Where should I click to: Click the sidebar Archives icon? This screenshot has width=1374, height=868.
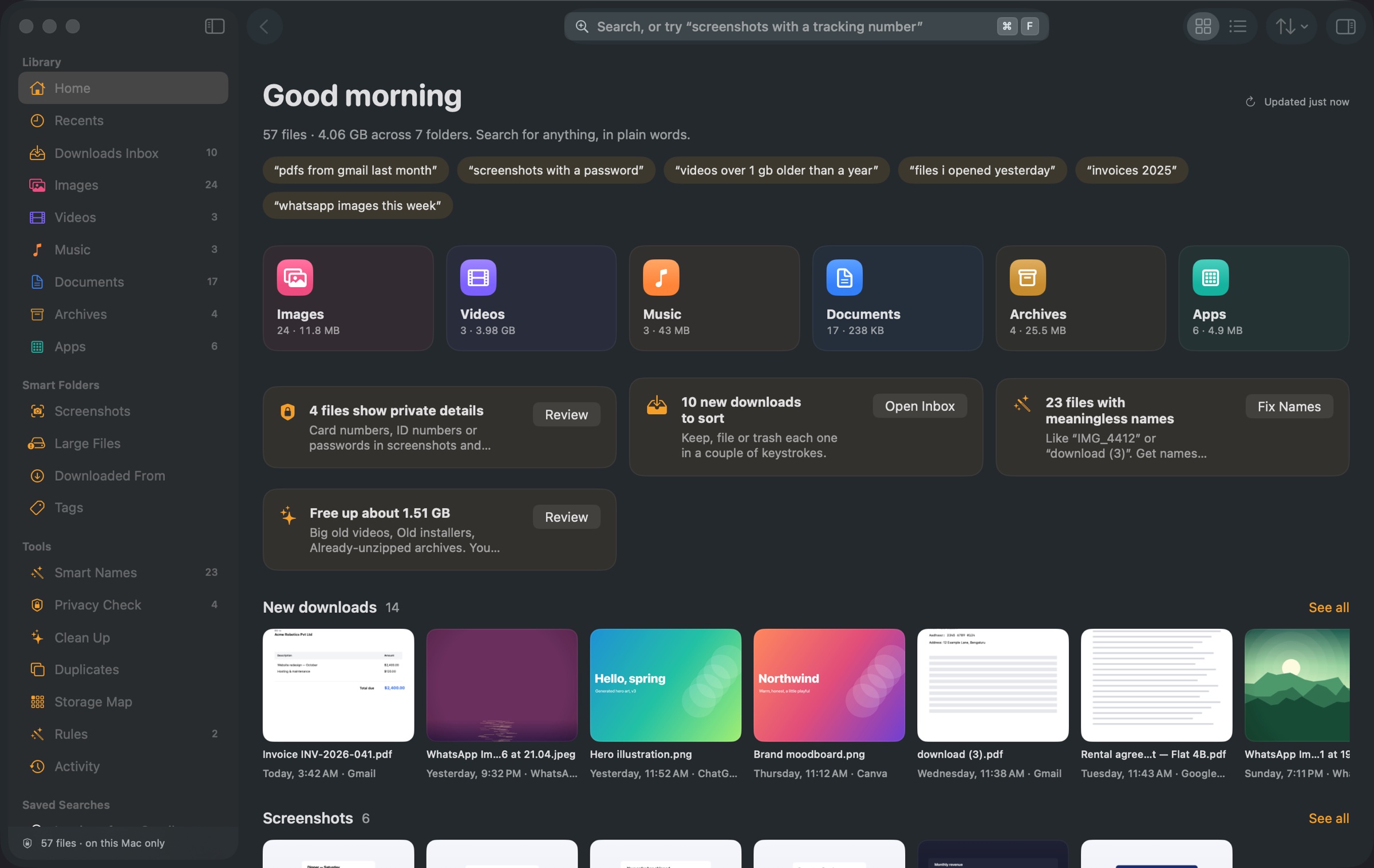[37, 314]
